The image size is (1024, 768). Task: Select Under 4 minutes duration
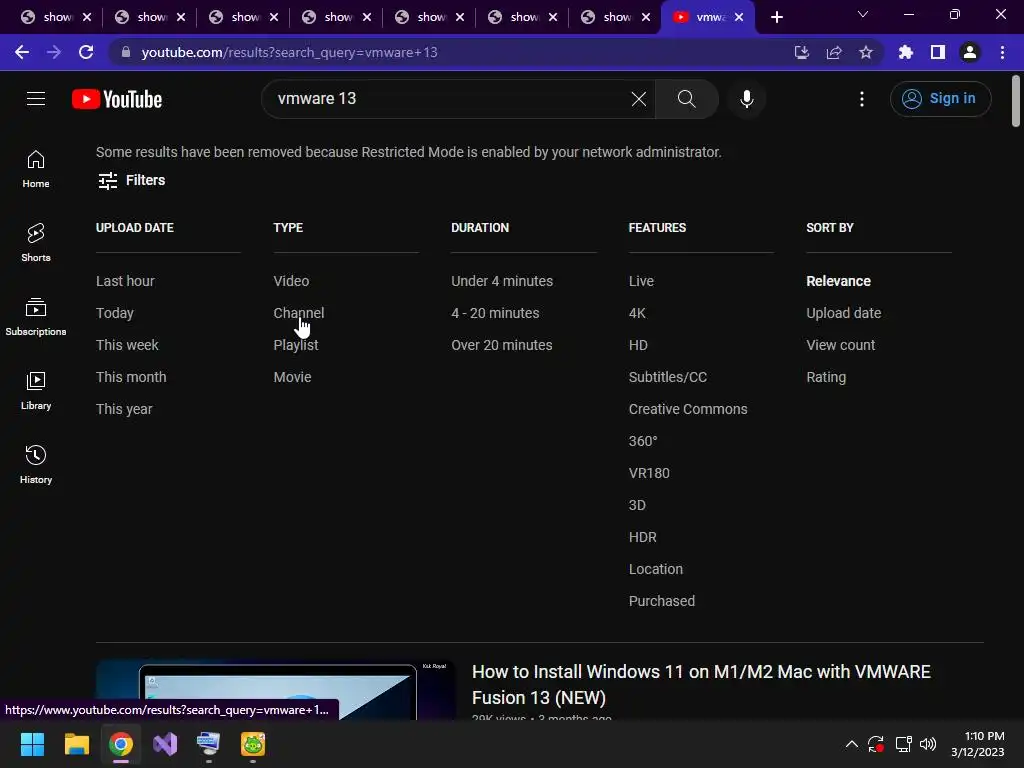tap(502, 281)
